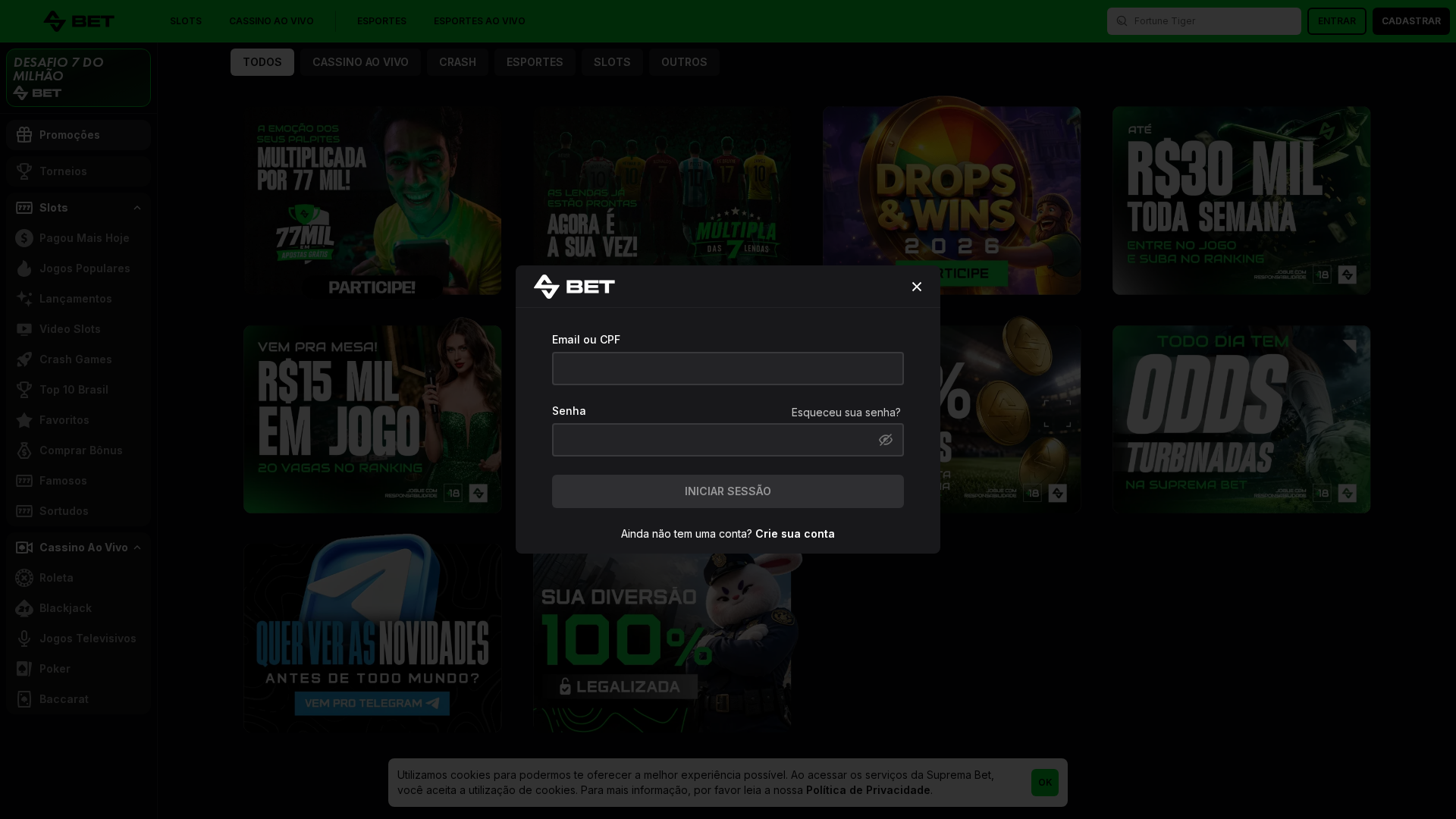Click the Jogos Televisivos microphone icon

point(24,639)
